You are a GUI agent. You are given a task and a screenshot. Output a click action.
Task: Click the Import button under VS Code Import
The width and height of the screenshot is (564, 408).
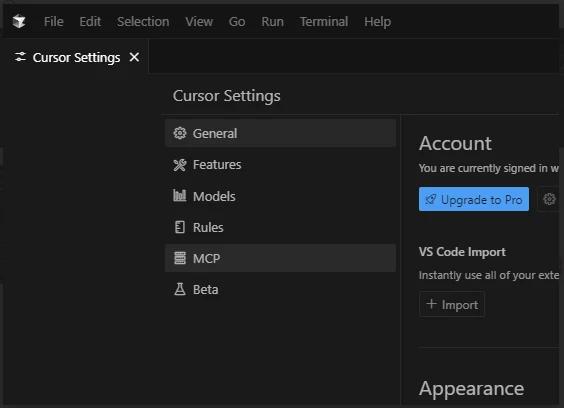[452, 304]
